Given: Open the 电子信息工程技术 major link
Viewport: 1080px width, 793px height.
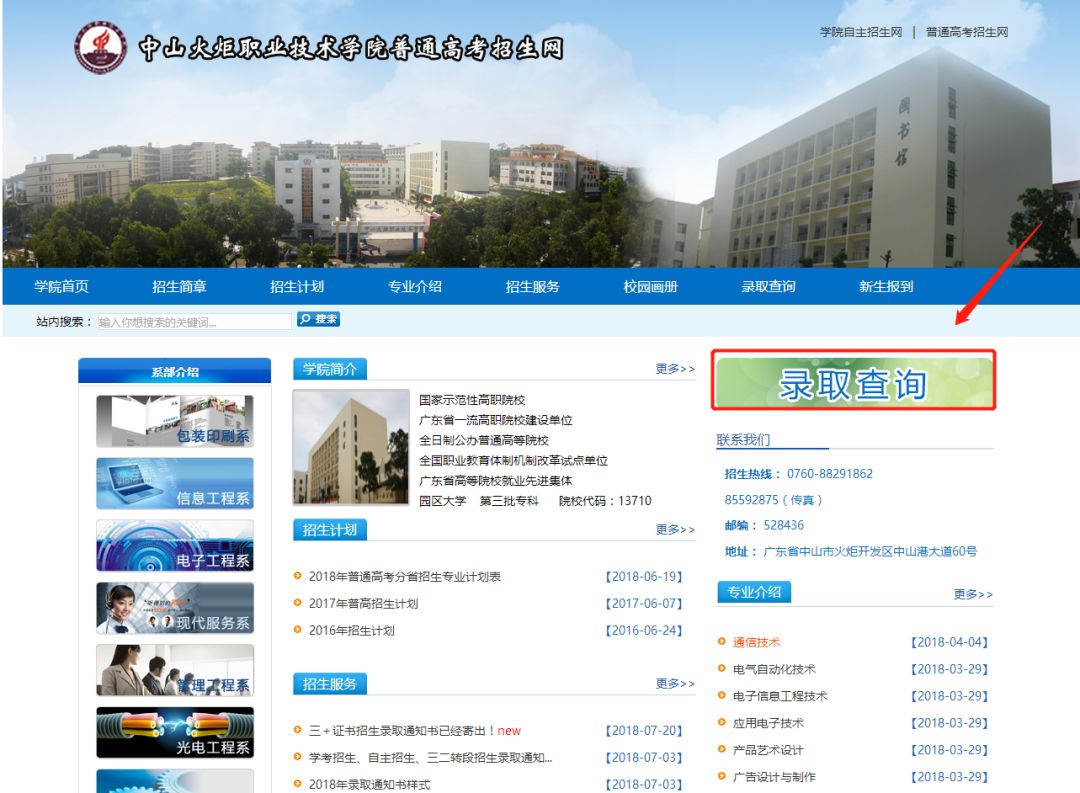Looking at the screenshot, I should (x=780, y=696).
